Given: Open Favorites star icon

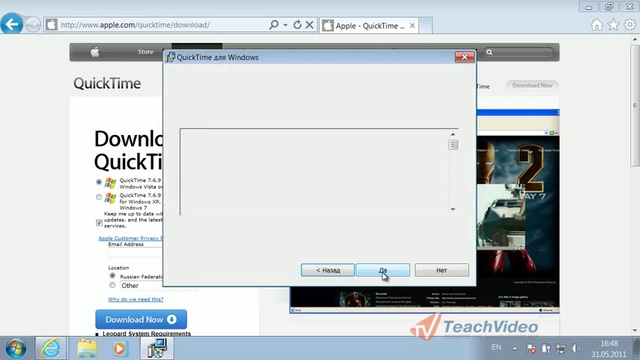Looking at the screenshot, I should pyautogui.click(x=613, y=25).
